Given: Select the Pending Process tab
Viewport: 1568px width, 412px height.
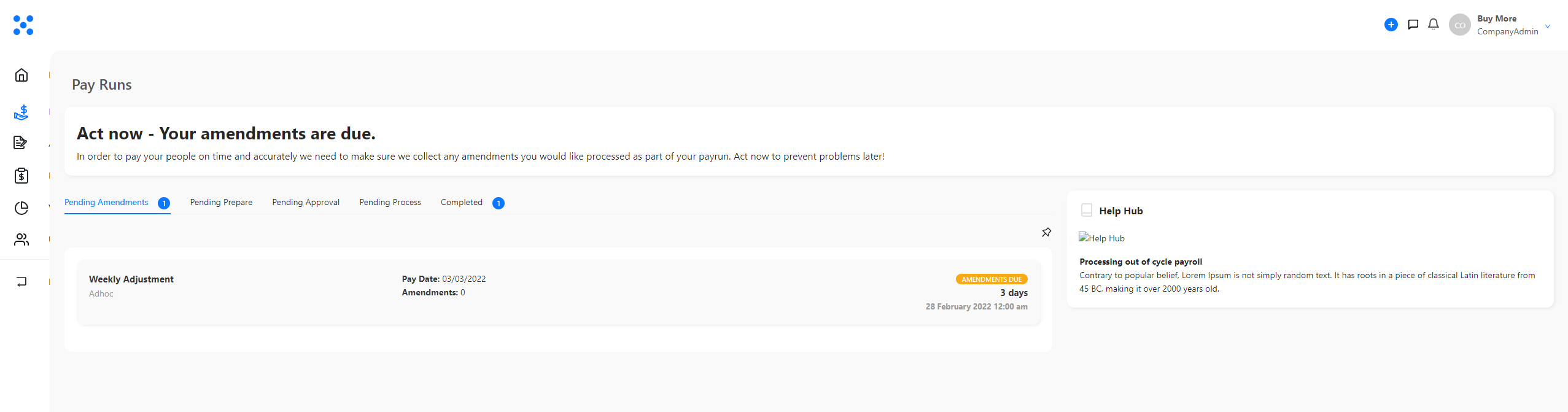Looking at the screenshot, I should click(390, 202).
